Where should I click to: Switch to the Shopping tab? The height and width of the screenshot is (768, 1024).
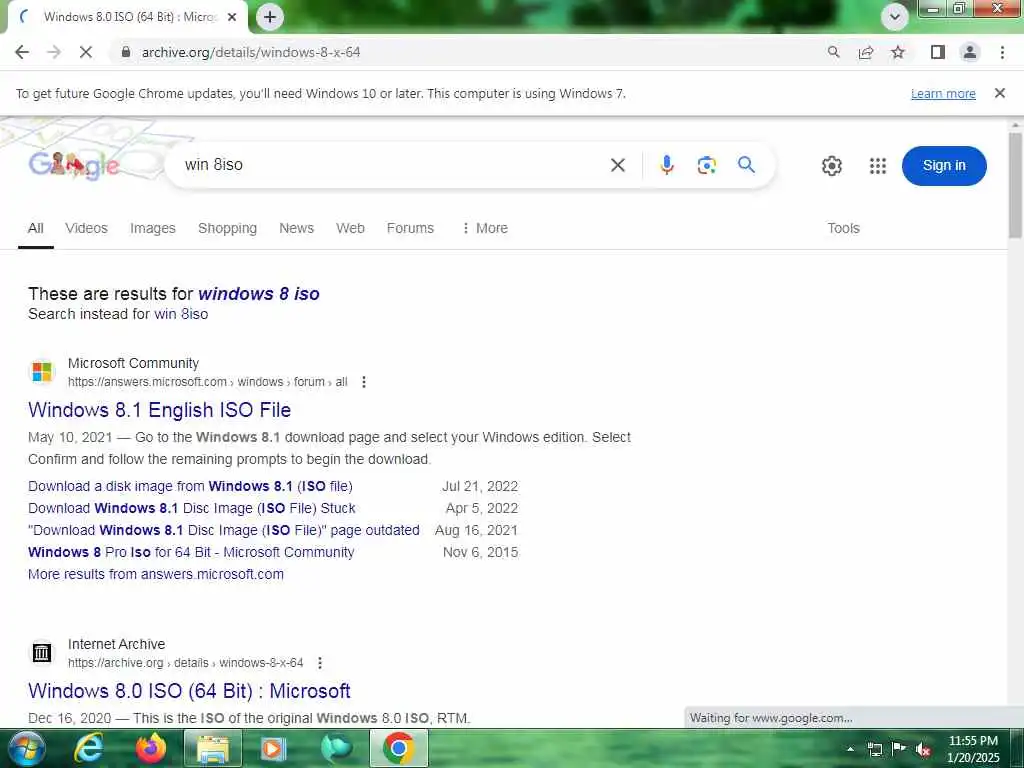[x=227, y=229]
